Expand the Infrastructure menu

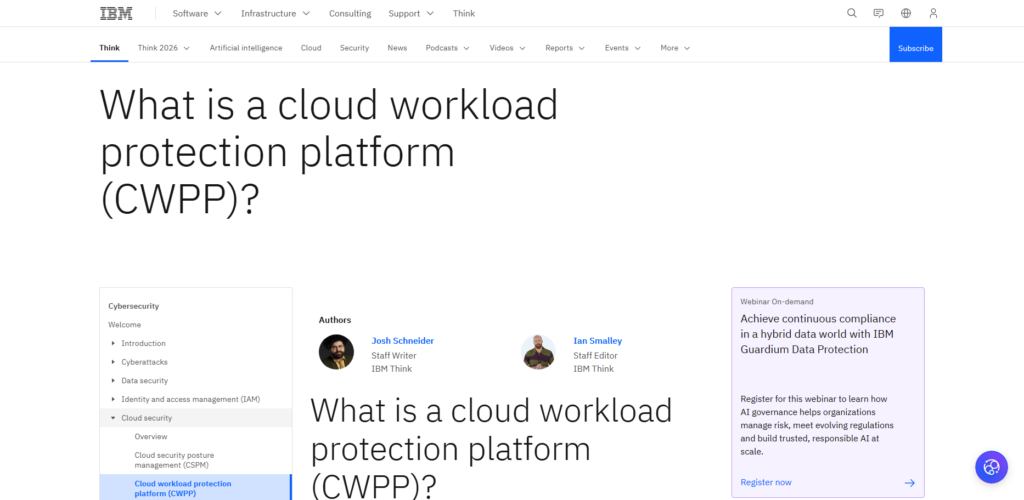point(275,13)
